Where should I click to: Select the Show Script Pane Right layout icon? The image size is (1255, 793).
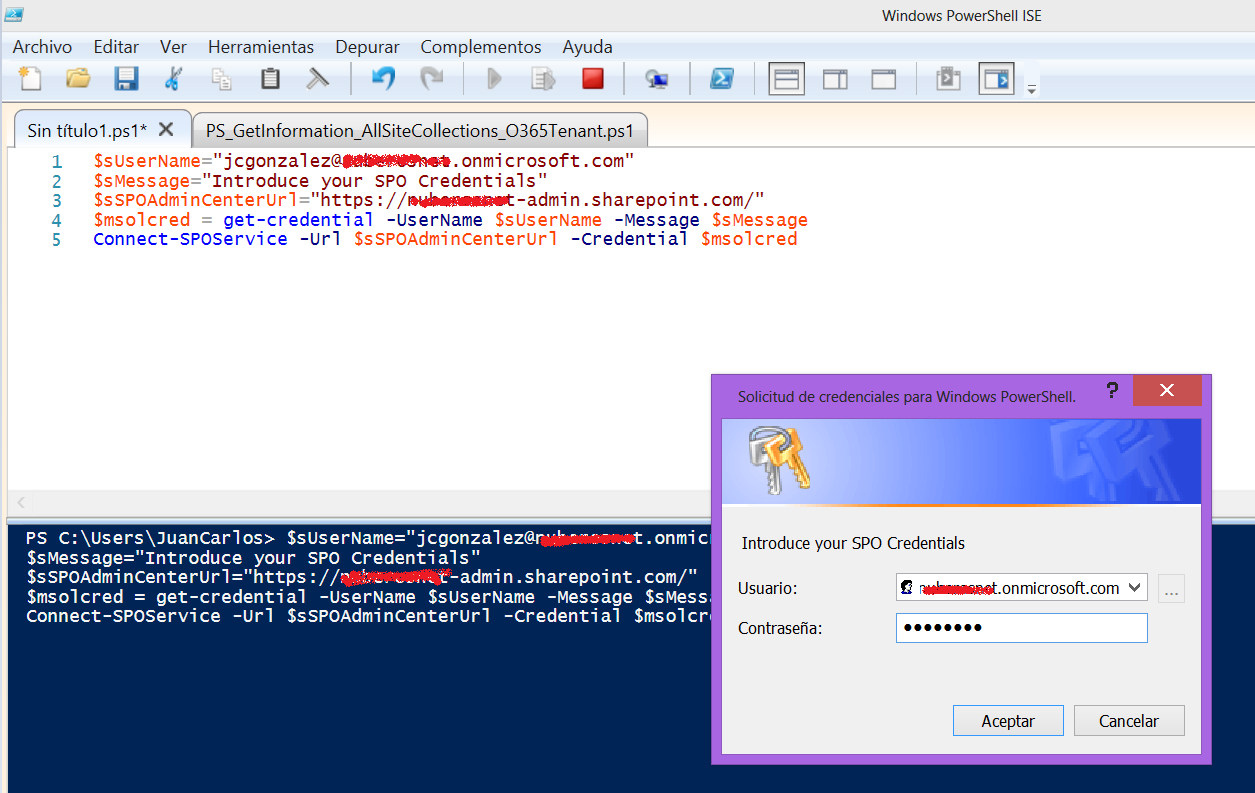coord(835,78)
